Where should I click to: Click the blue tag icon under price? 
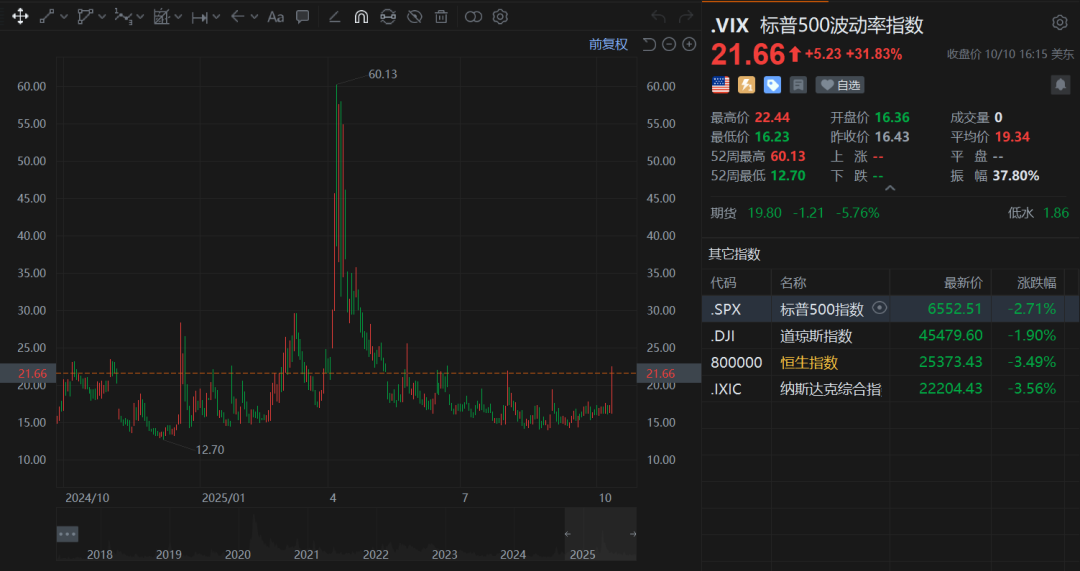tap(772, 85)
